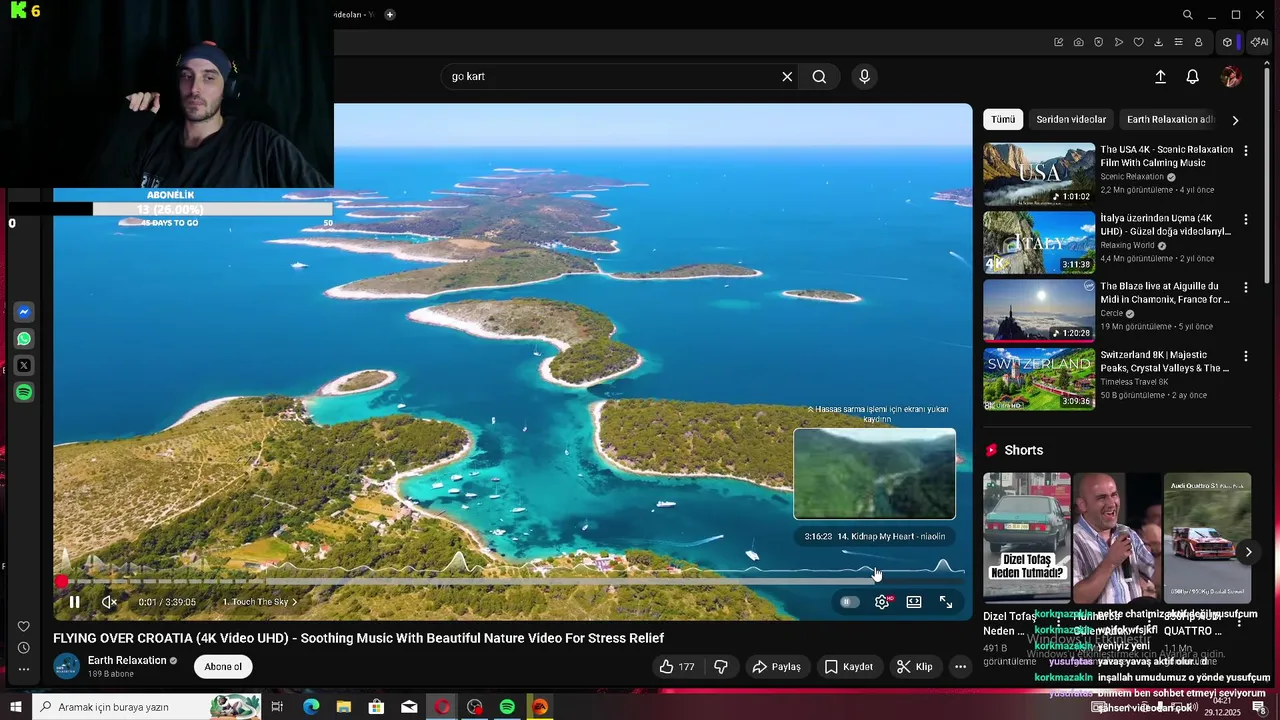Open browser profile account icon

[x=1198, y=42]
